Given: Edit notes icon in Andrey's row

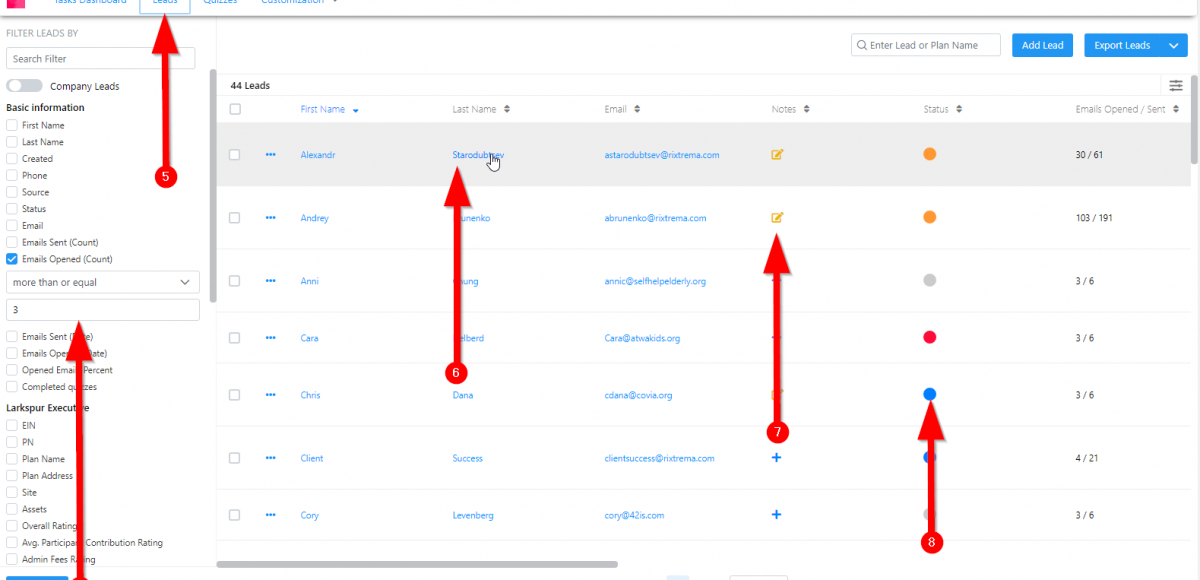Looking at the screenshot, I should pos(777,217).
